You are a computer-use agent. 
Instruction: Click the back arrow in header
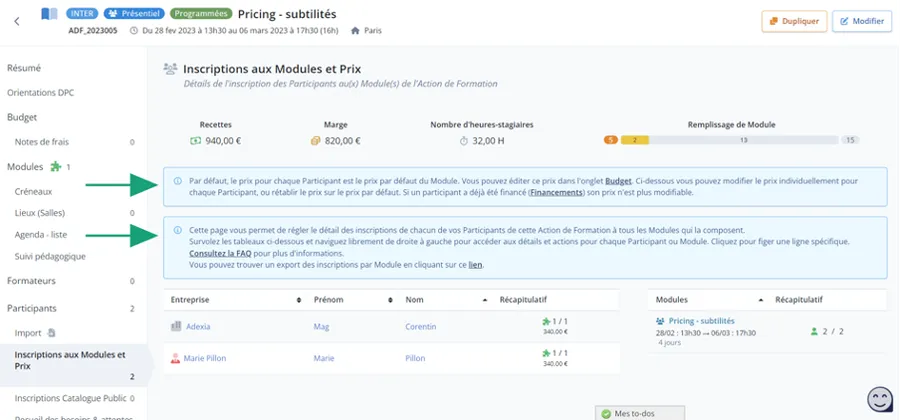point(17,21)
